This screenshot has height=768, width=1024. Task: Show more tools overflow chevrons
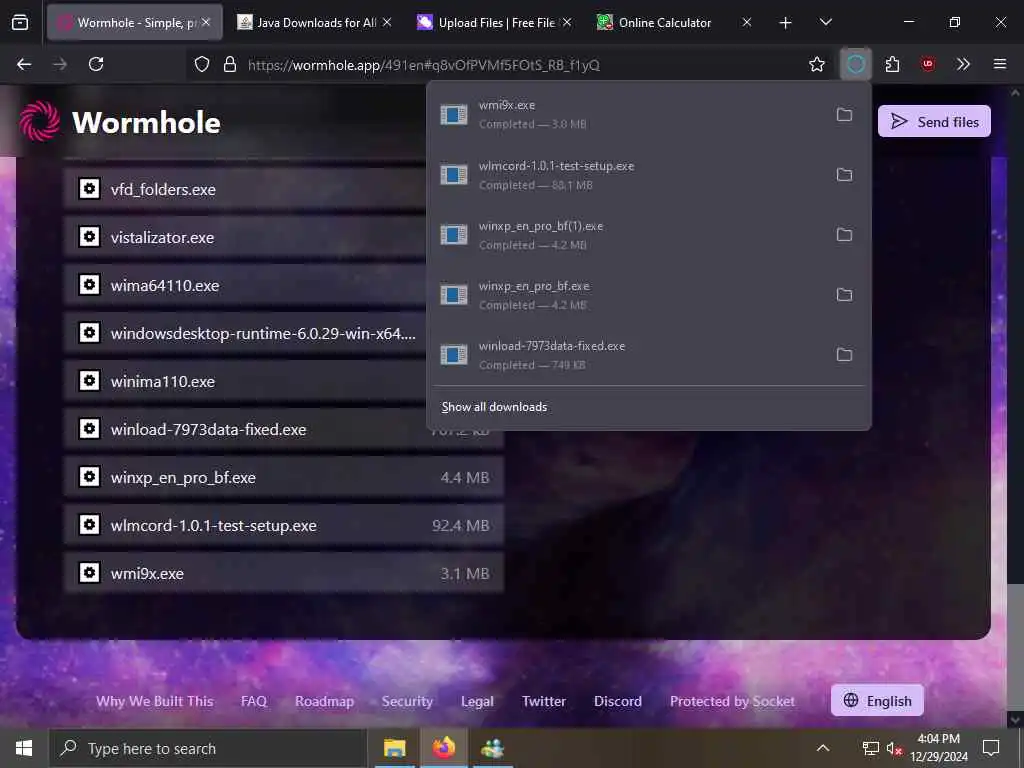(963, 64)
